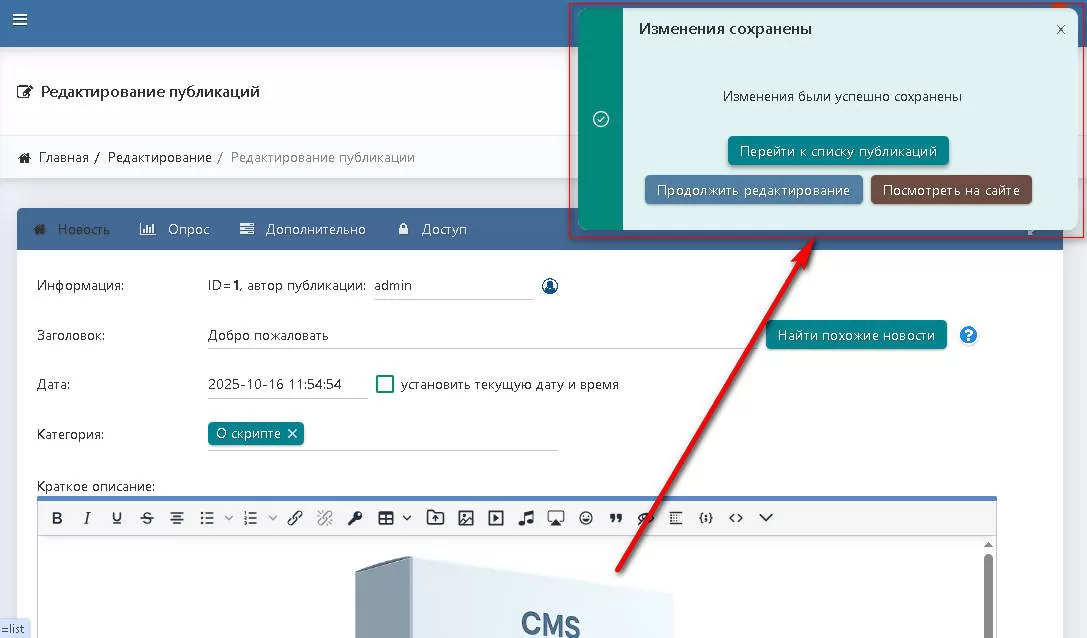Toggle bold formatting in the editor
1087x638 pixels.
point(57,518)
